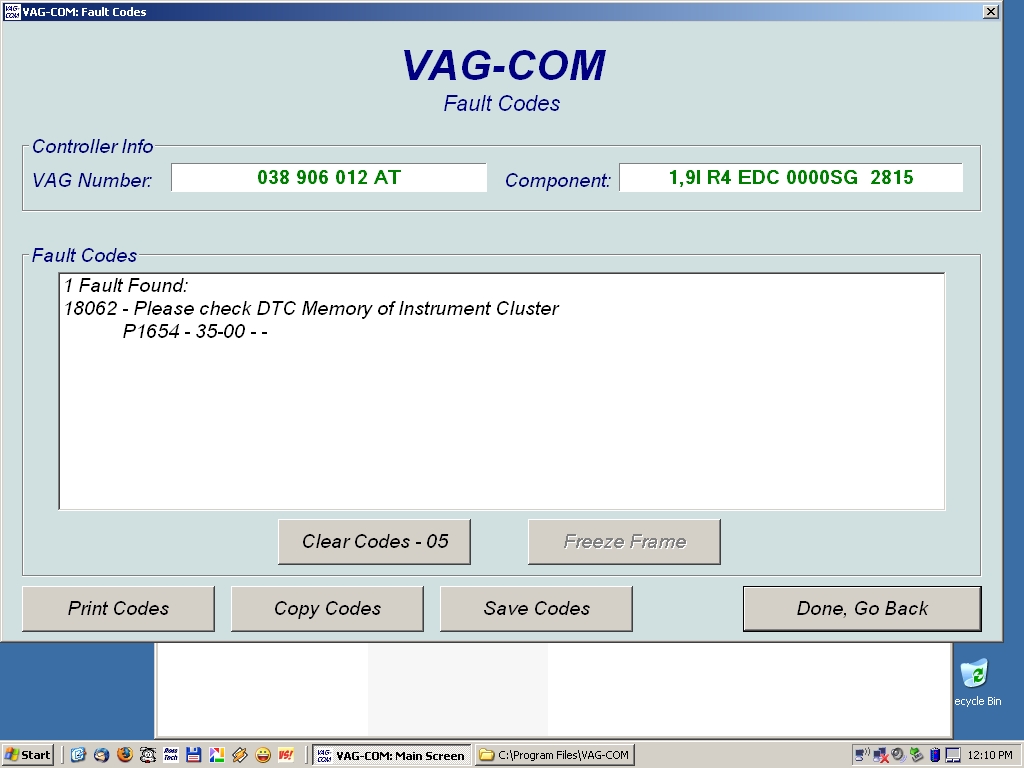The height and width of the screenshot is (768, 1024).
Task: Launch Firefox from quick launch
Action: pos(124,755)
